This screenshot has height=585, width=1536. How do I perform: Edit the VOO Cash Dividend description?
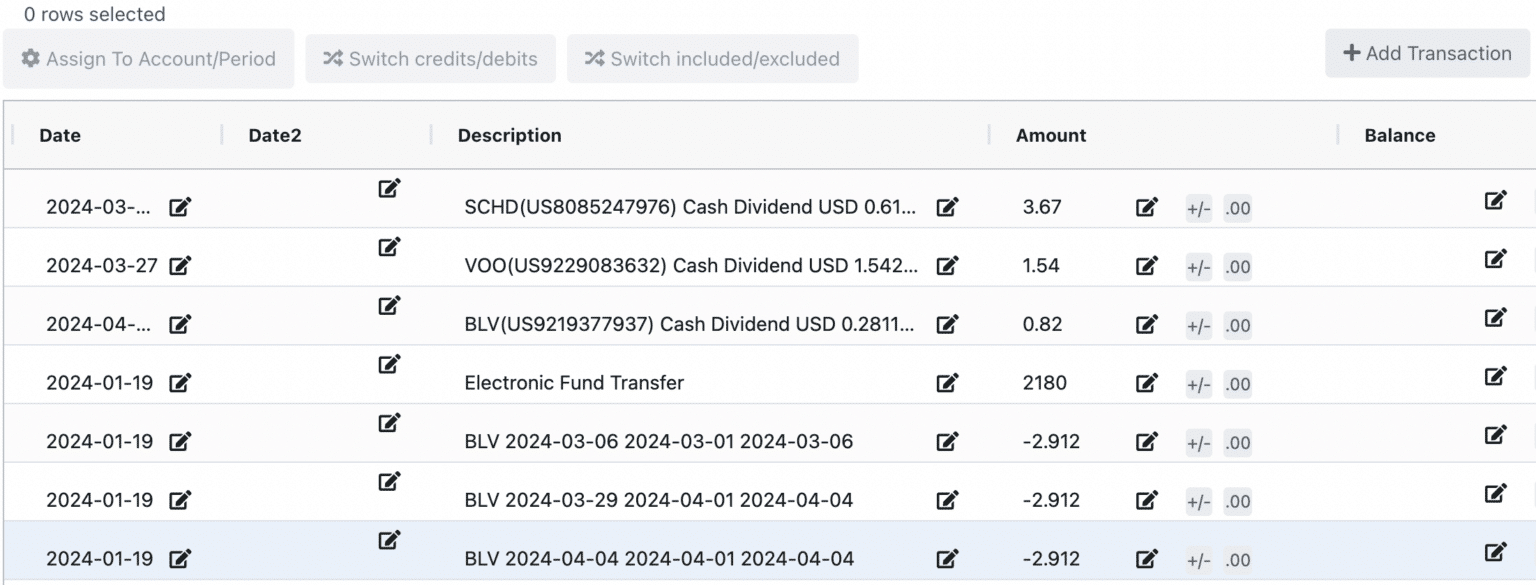946,266
